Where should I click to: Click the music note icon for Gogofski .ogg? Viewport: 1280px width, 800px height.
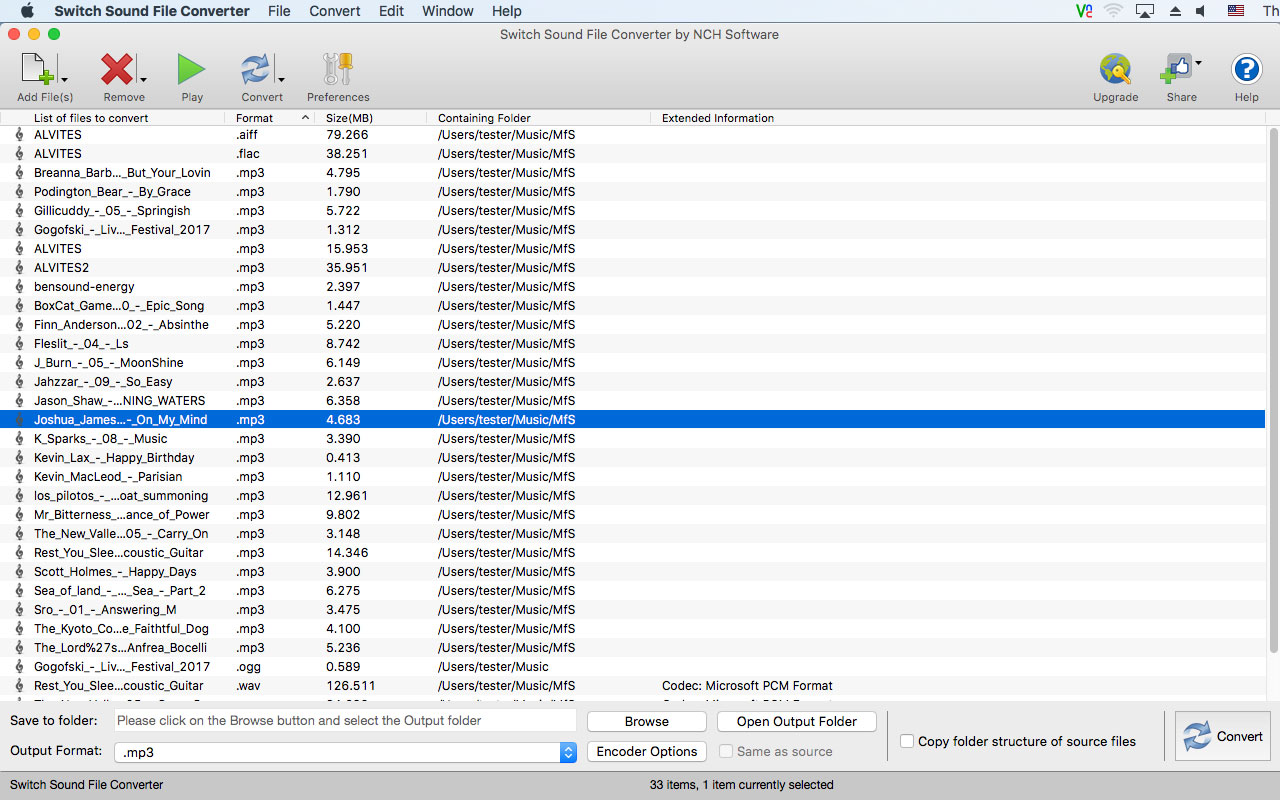click(19, 667)
